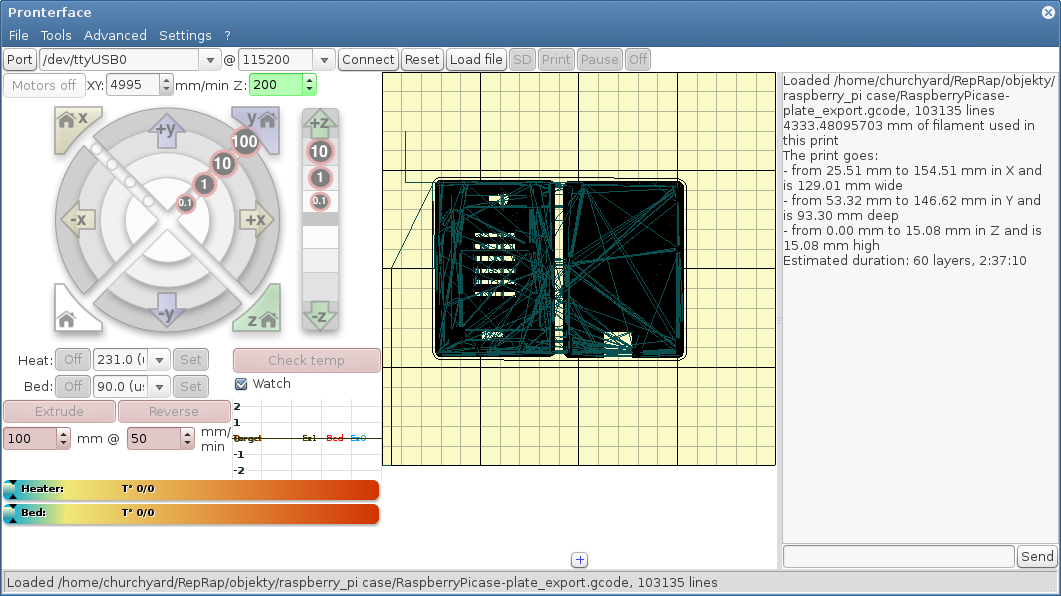
Task: Jog the print head in +Y direction
Action: tap(166, 128)
